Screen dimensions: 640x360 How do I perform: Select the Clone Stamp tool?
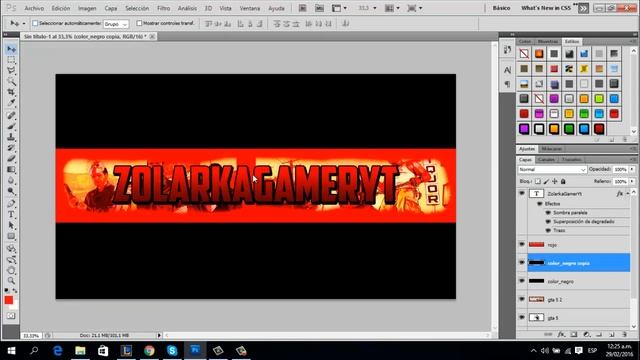[11, 137]
